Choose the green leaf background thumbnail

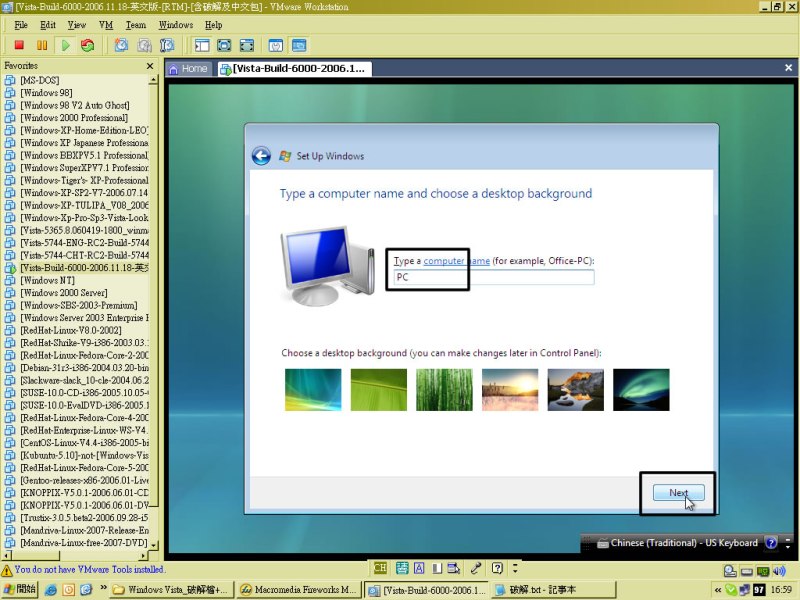tap(379, 390)
